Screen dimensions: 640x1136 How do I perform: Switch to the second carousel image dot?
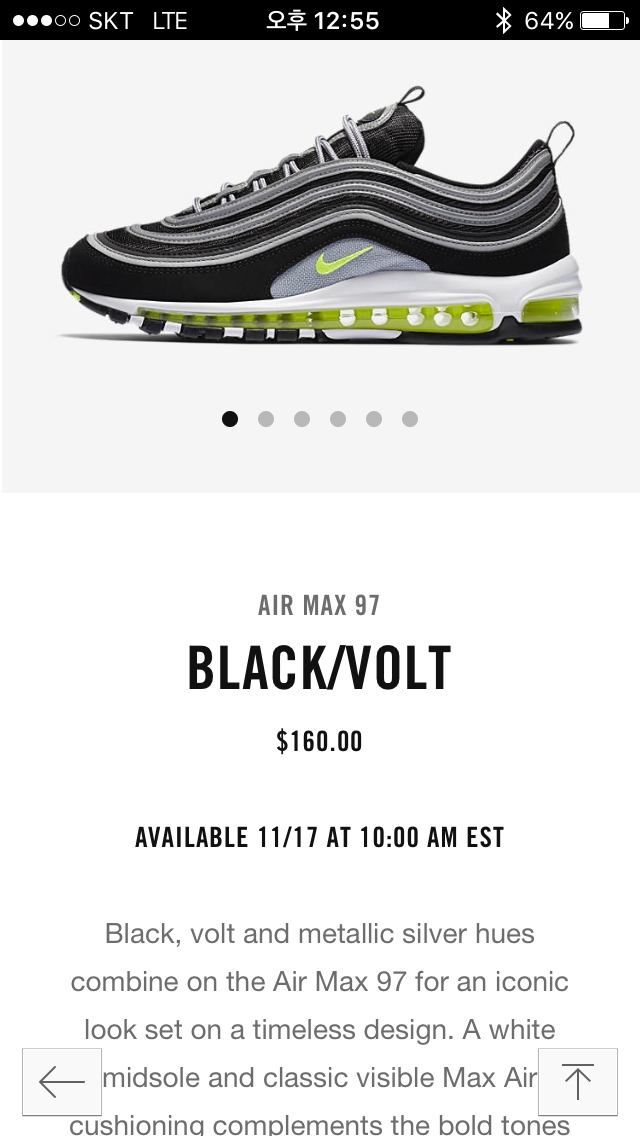(266, 419)
